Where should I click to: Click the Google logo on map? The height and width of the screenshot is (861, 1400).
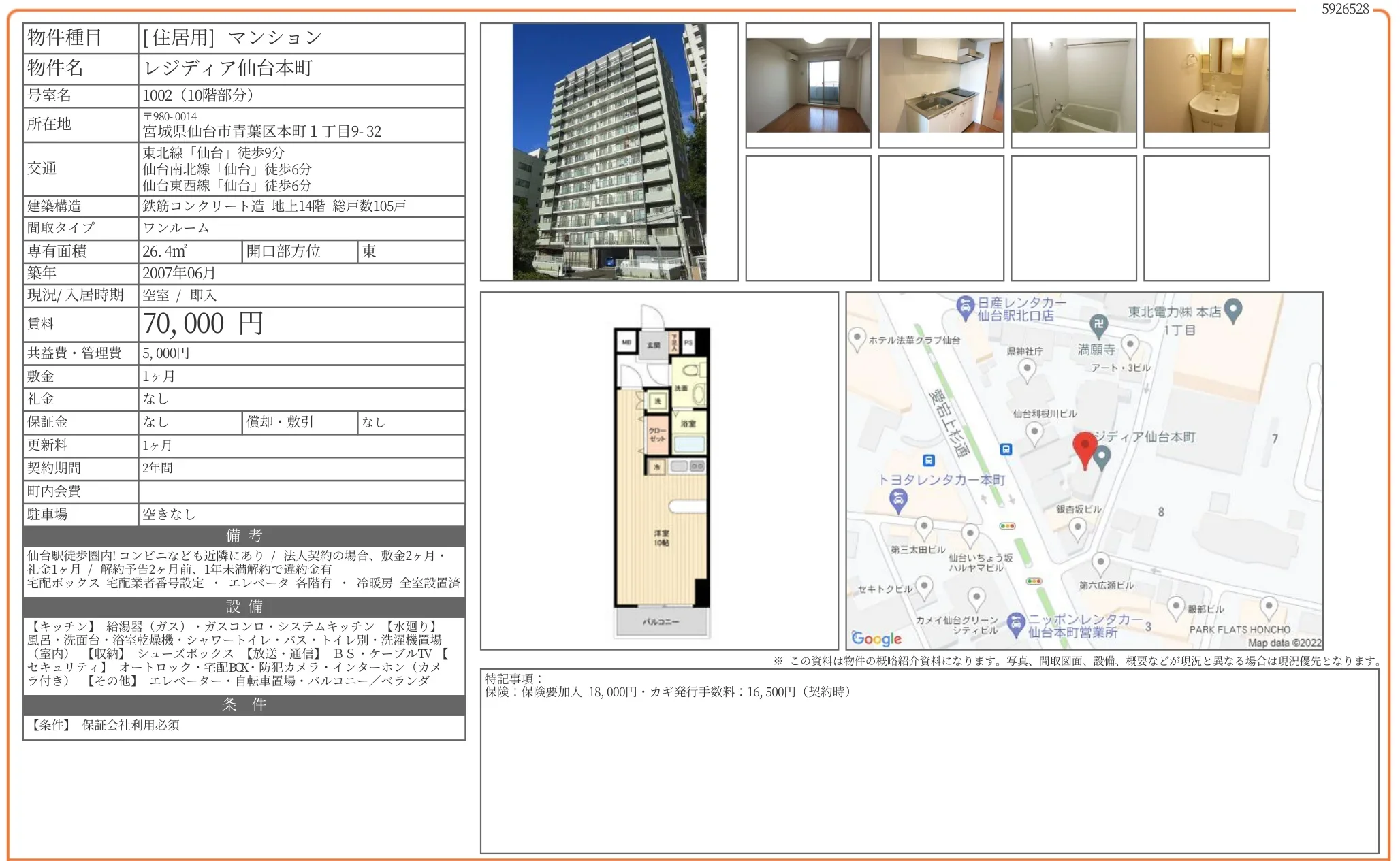pos(876,638)
